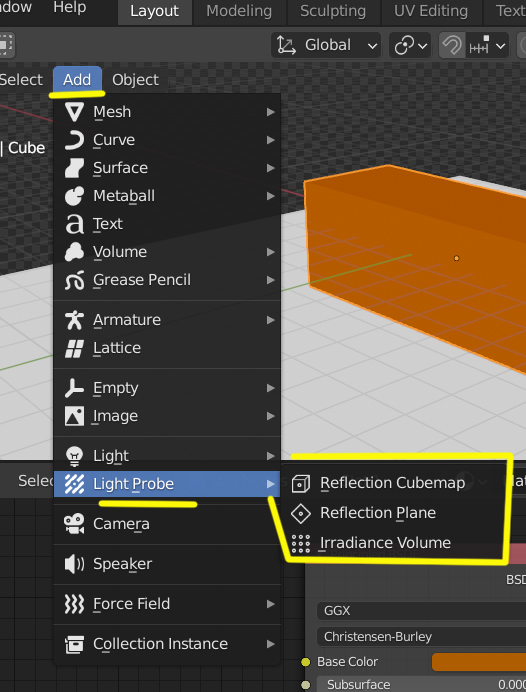The width and height of the screenshot is (526, 692).
Task: Expand the Force Field submenu
Action: pos(167,604)
